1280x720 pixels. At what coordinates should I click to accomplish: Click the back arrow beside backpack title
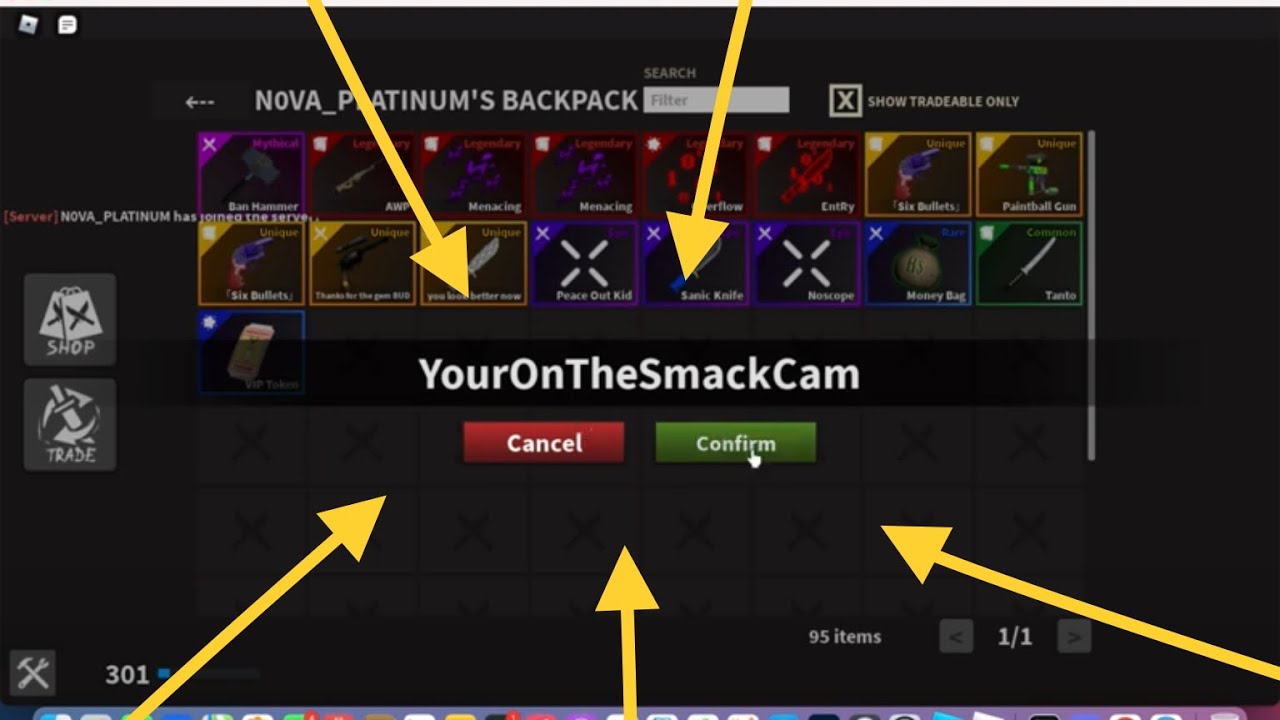[x=200, y=101]
